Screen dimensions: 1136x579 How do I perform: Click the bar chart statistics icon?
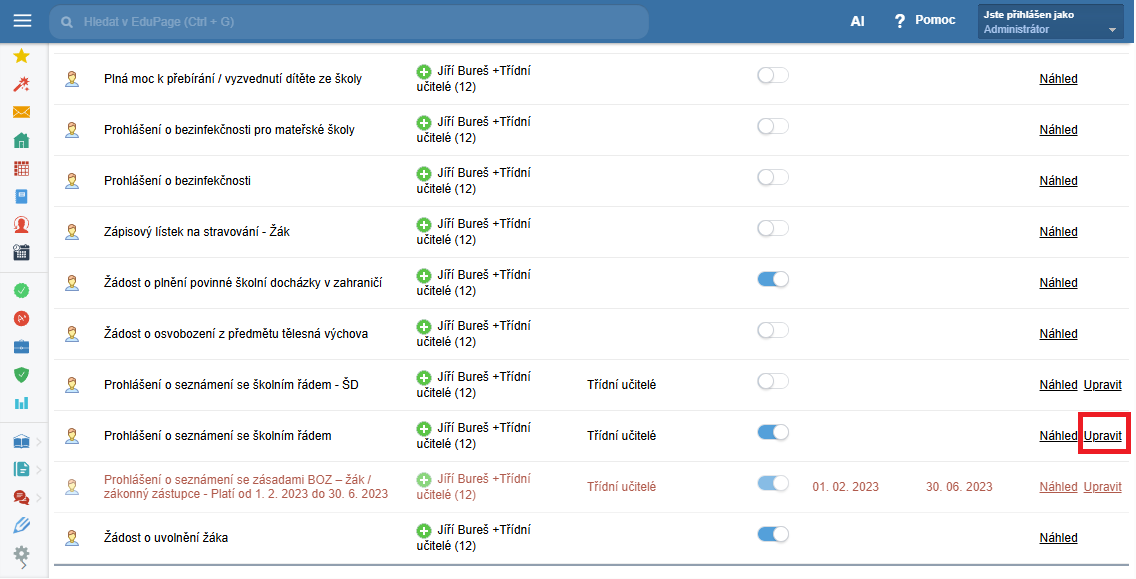[x=21, y=403]
